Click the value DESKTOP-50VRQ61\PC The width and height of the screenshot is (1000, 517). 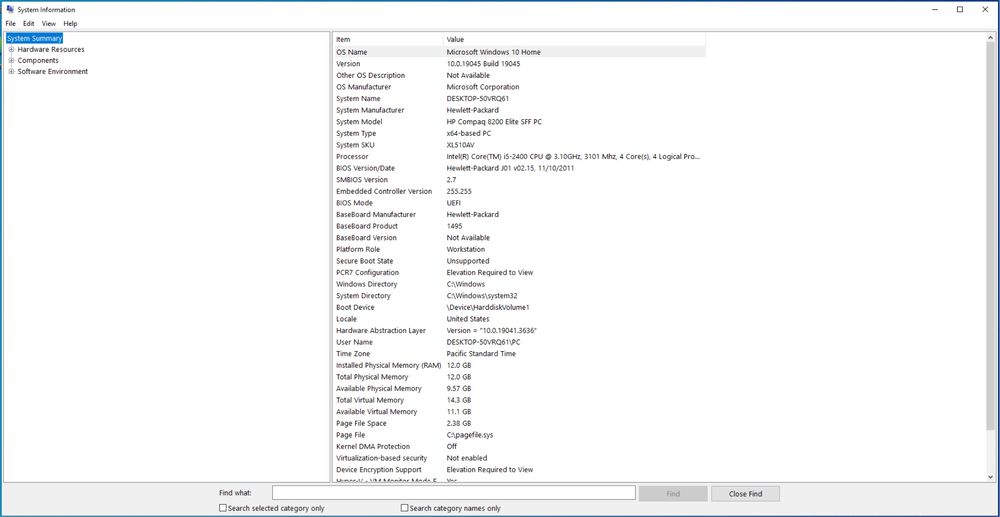click(x=482, y=342)
